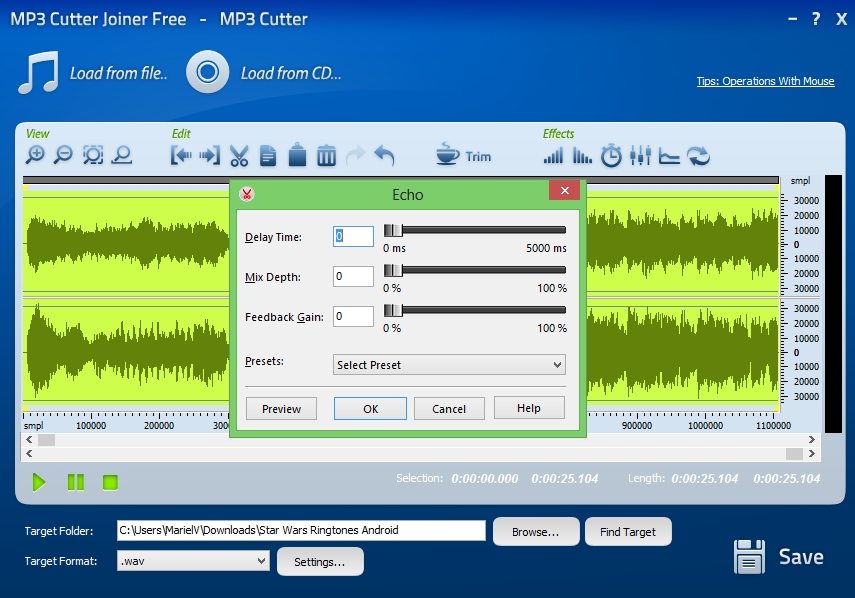Click the Feedback Gain slider handle
Viewport: 855px width, 598px height.
point(393,310)
